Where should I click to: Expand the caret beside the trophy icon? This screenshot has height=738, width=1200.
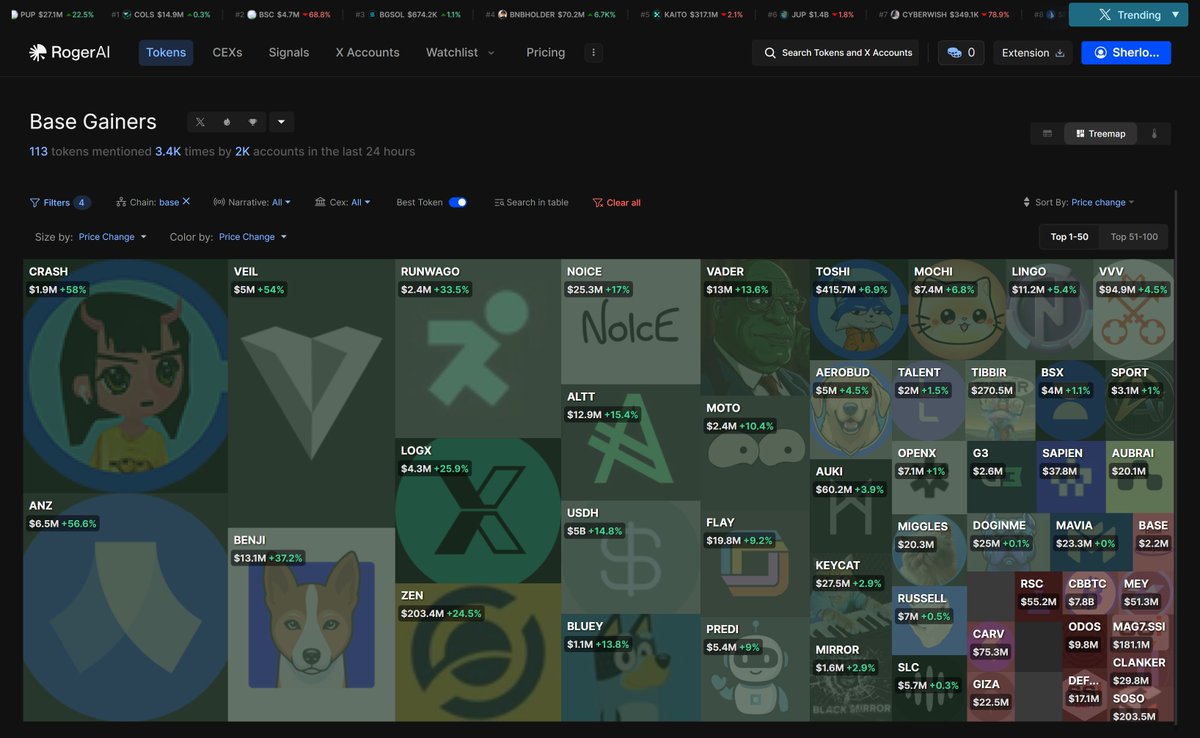pos(280,122)
